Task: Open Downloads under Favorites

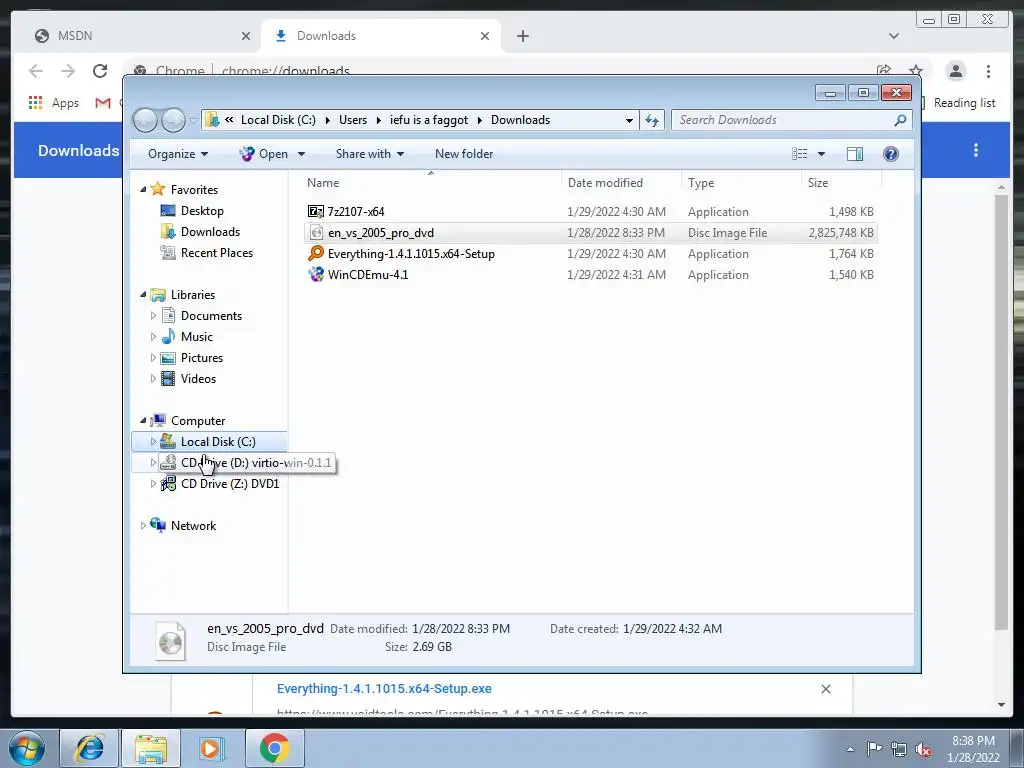Action: click(210, 232)
